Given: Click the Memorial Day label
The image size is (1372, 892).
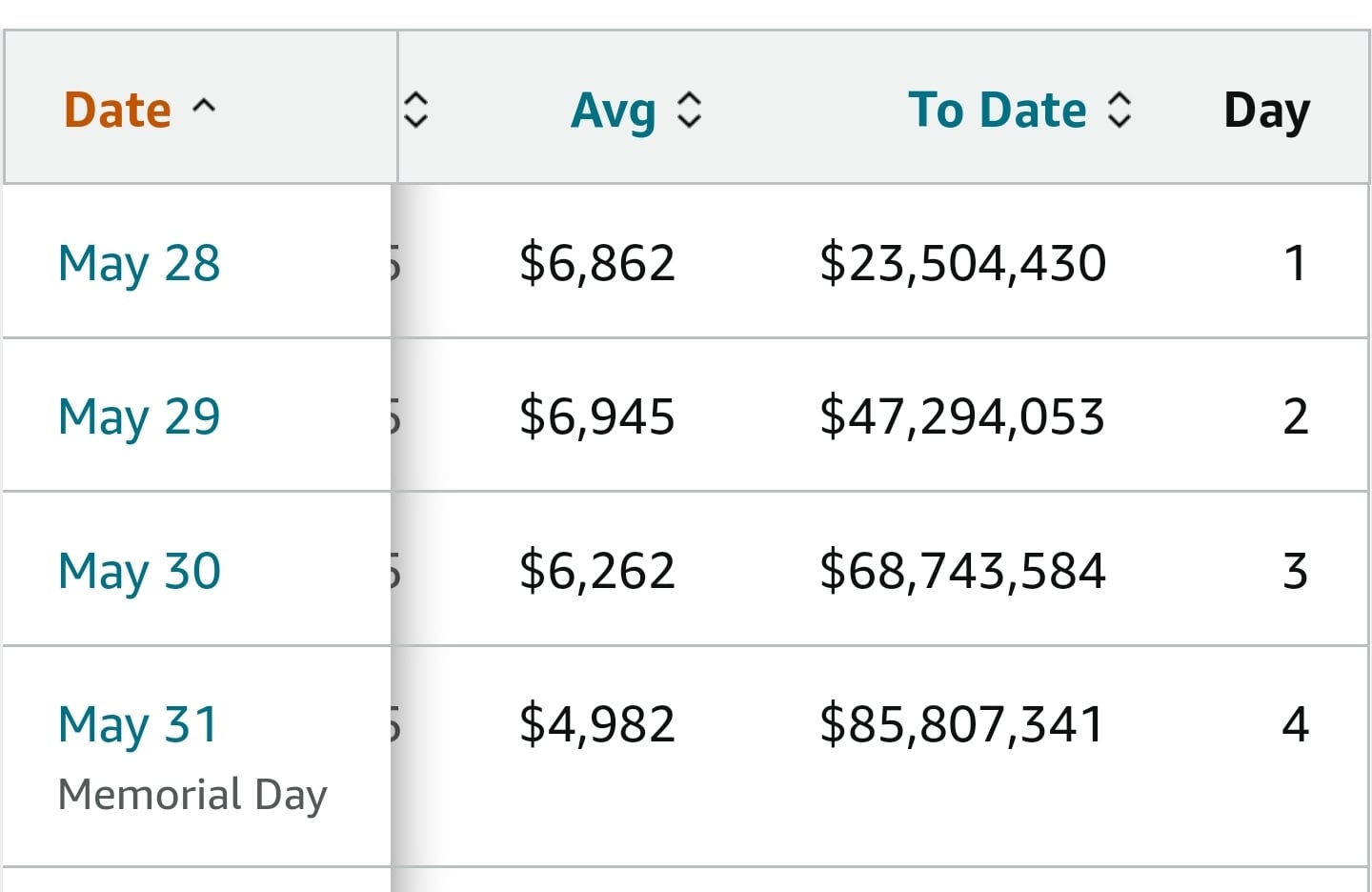Looking at the screenshot, I should 192,794.
